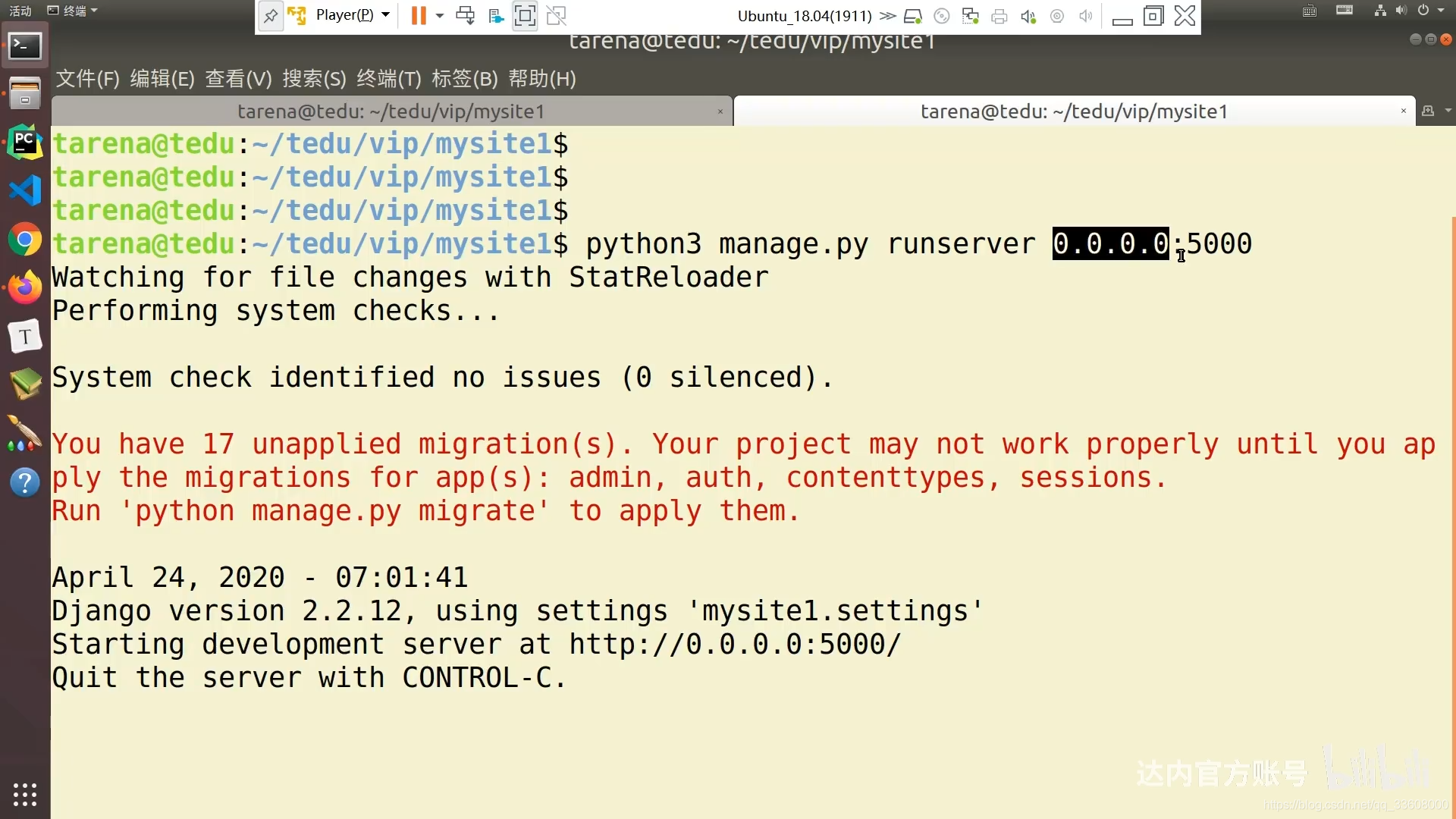Image resolution: width=1456 pixels, height=819 pixels.
Task: Toggle the VMware sound device icon
Action: [1028, 17]
